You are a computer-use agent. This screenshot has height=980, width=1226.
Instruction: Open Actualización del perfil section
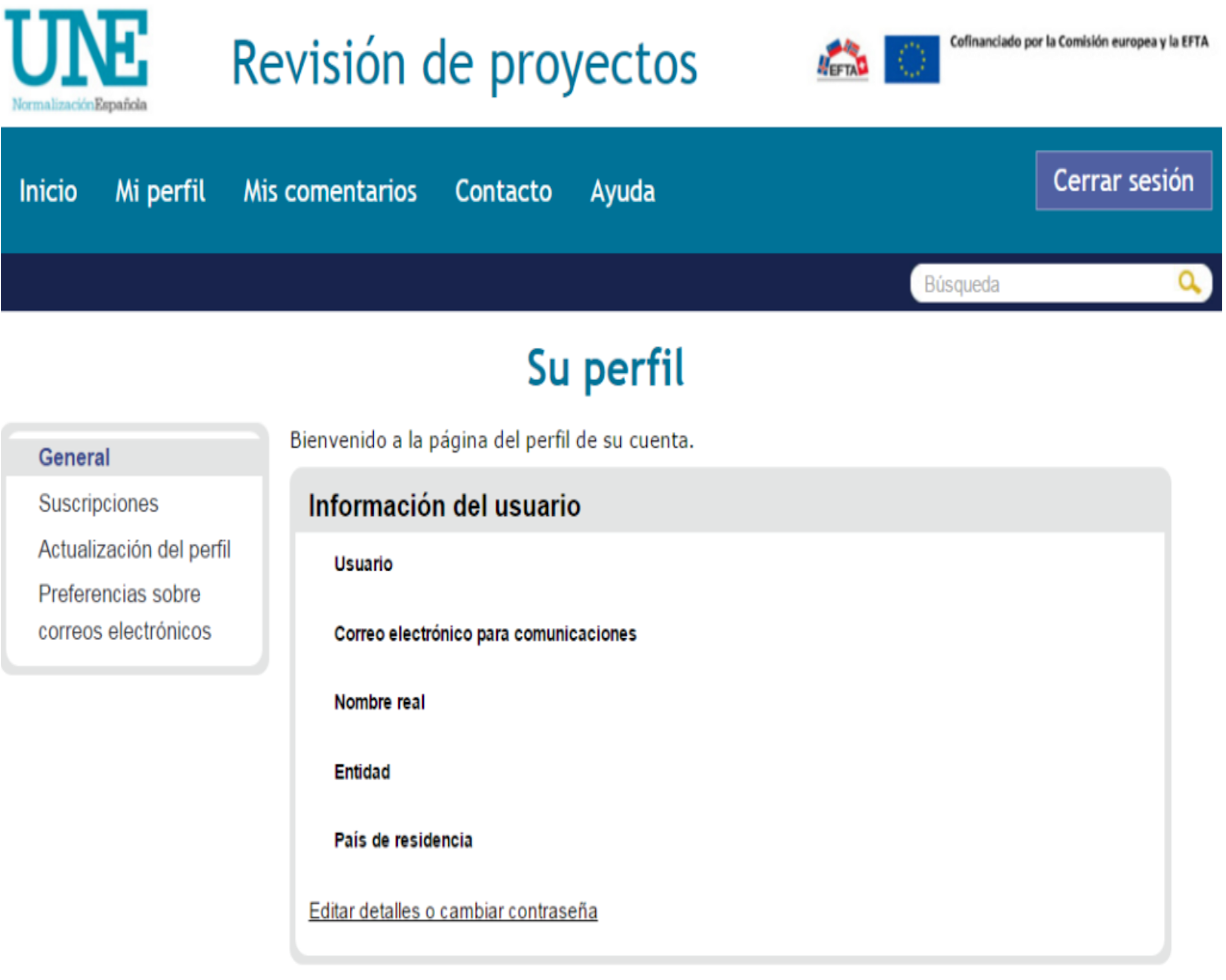point(134,549)
